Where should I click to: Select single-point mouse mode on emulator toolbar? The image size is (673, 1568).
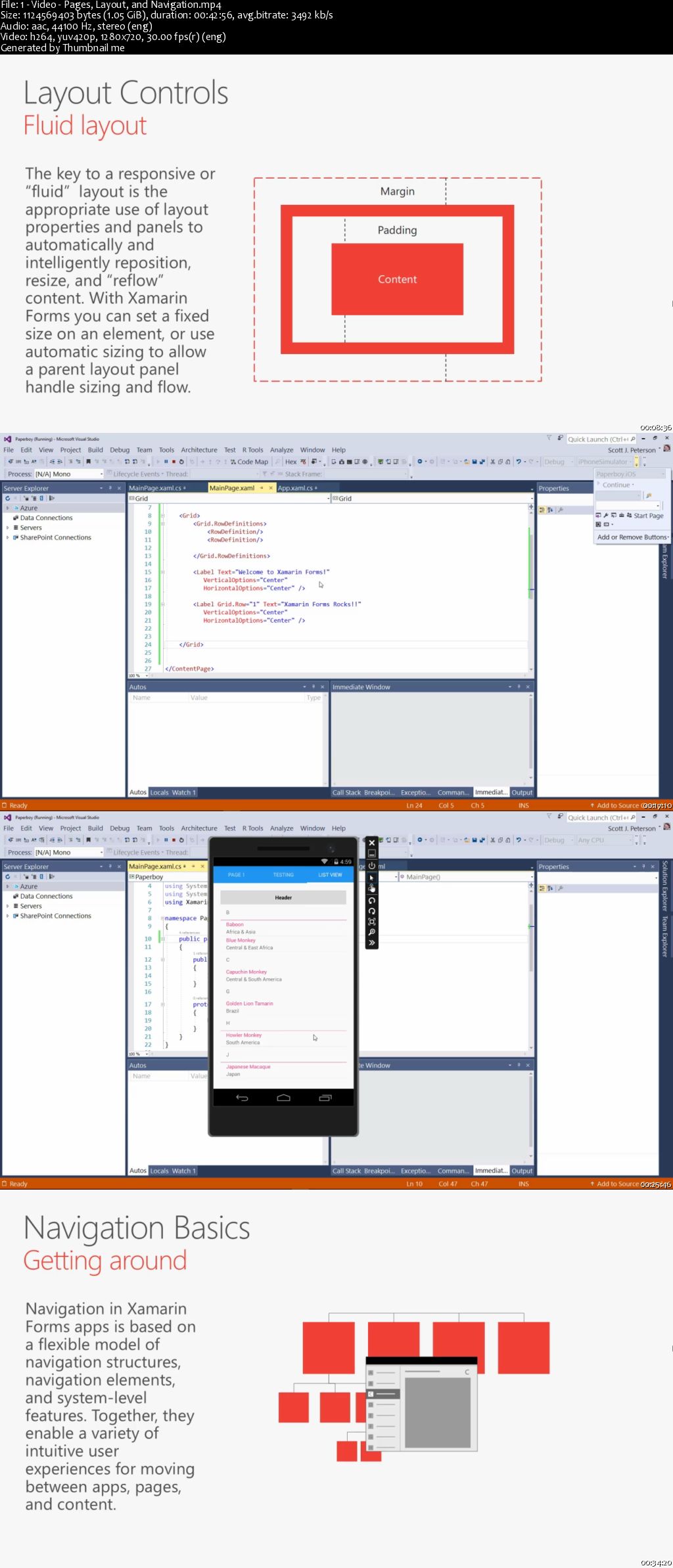(x=372, y=878)
